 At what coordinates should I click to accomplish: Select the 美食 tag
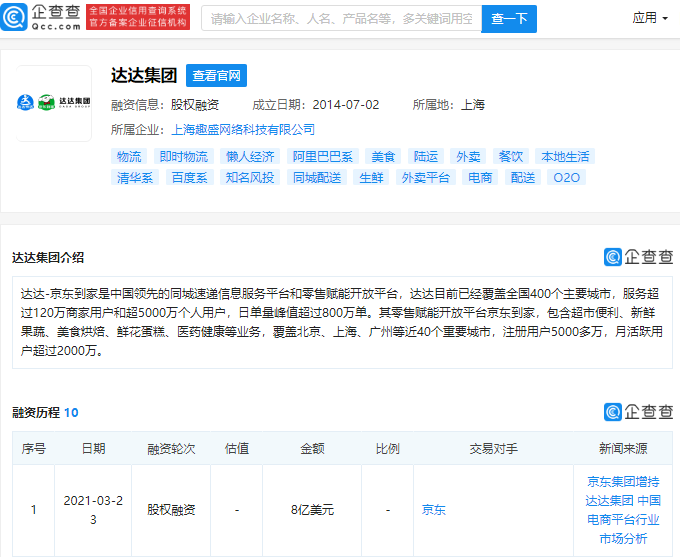tap(383, 157)
